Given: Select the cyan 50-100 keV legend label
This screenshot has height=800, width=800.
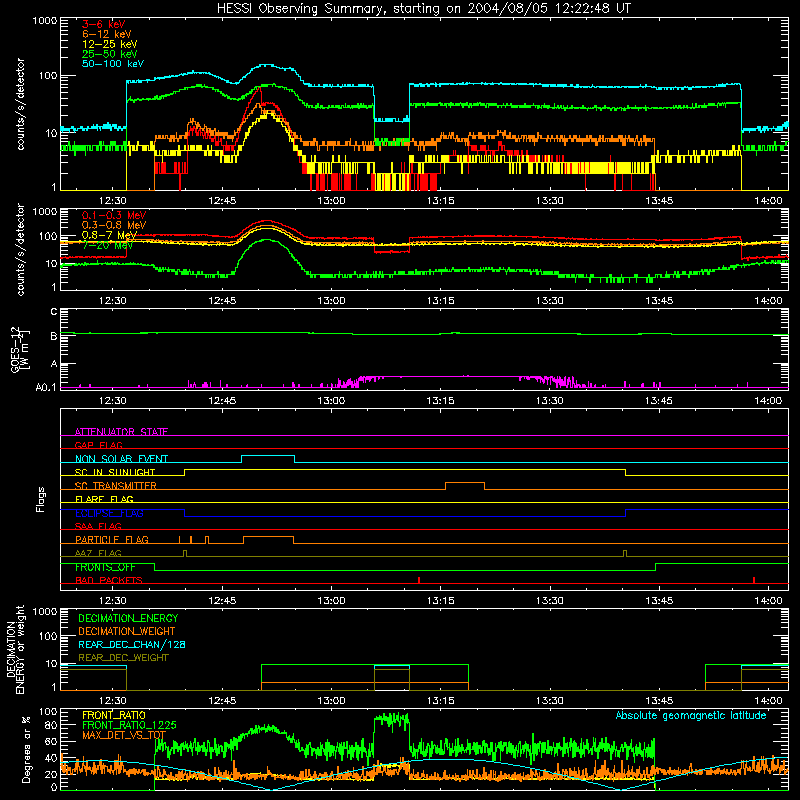Looking at the screenshot, I should tap(112, 64).
